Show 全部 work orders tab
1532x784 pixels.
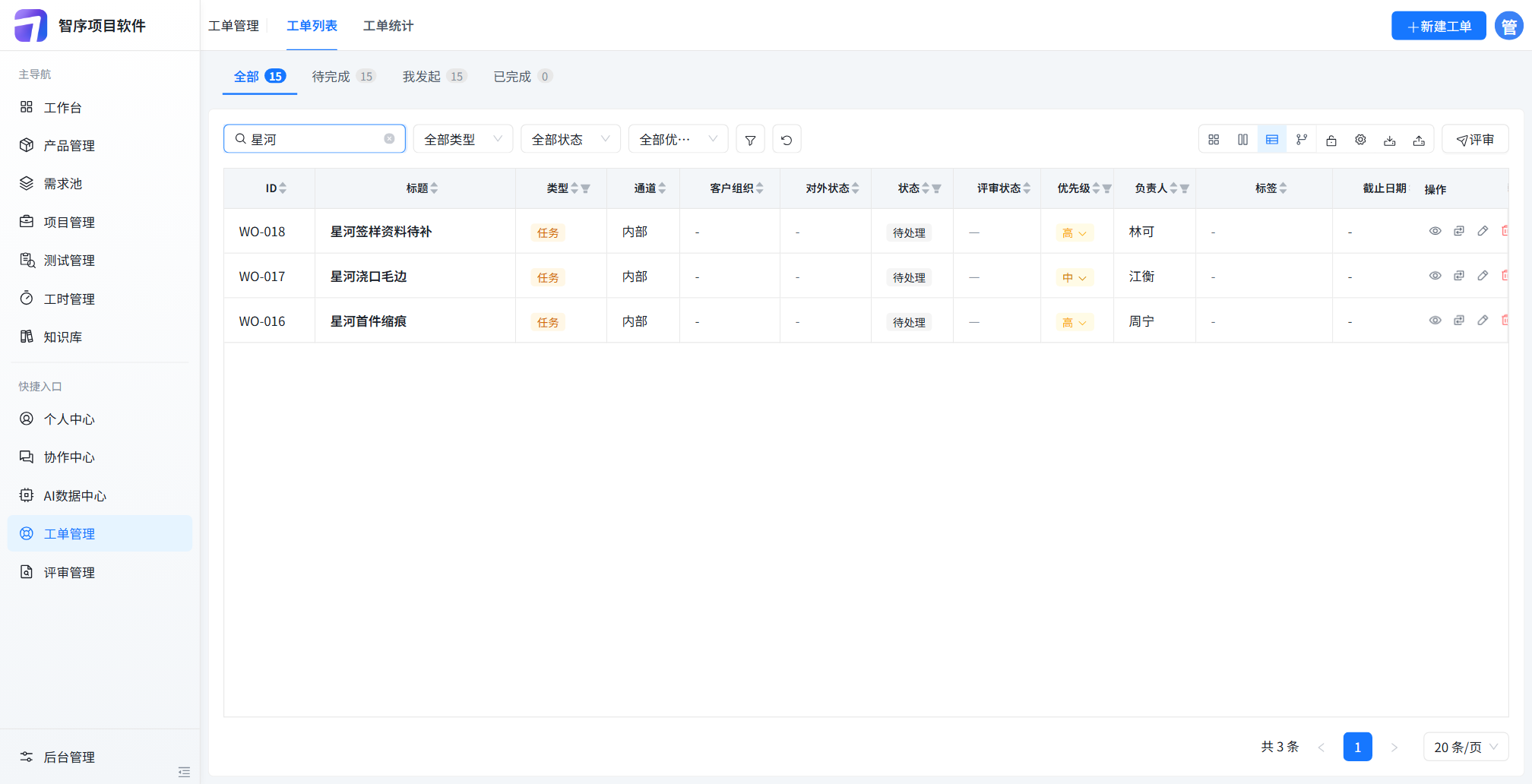pos(259,76)
